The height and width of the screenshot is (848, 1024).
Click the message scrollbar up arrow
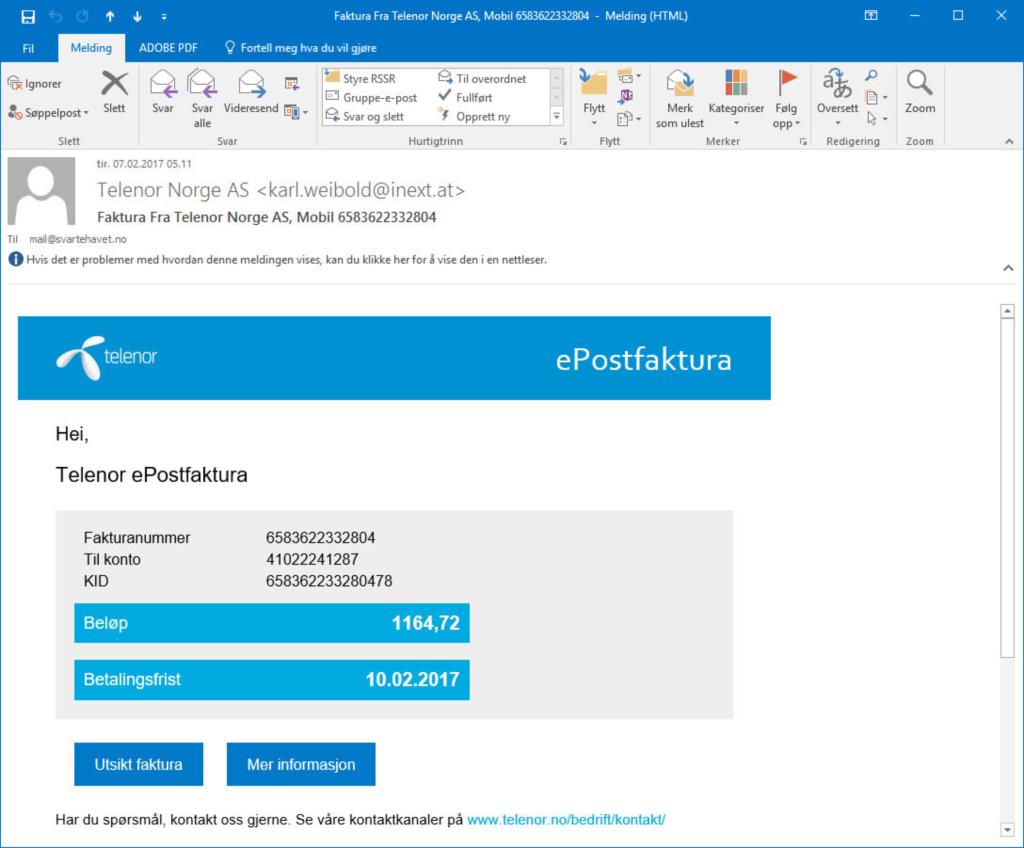point(1007,312)
